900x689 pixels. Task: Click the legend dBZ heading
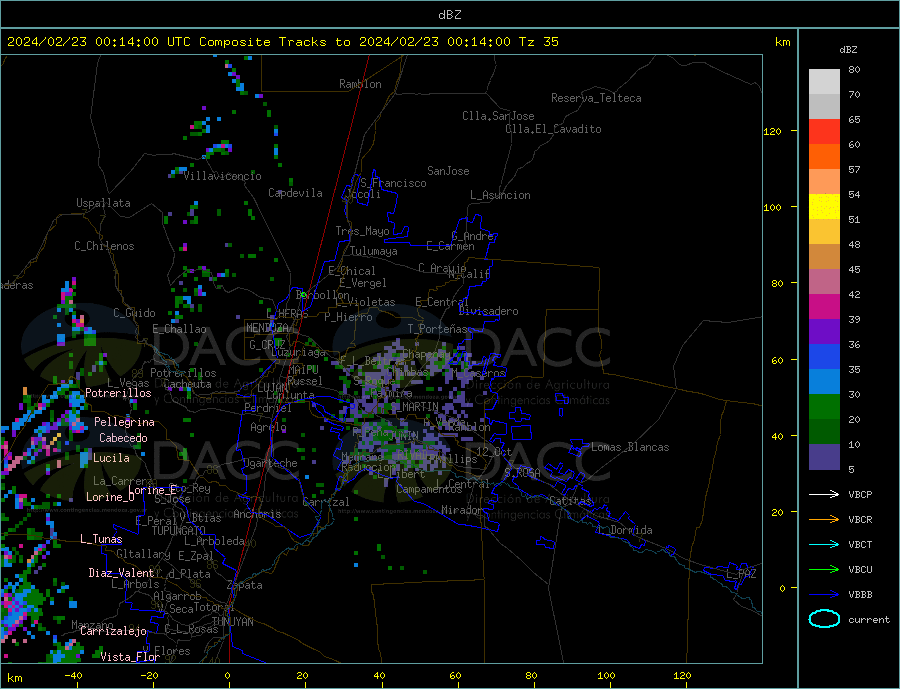pos(848,50)
